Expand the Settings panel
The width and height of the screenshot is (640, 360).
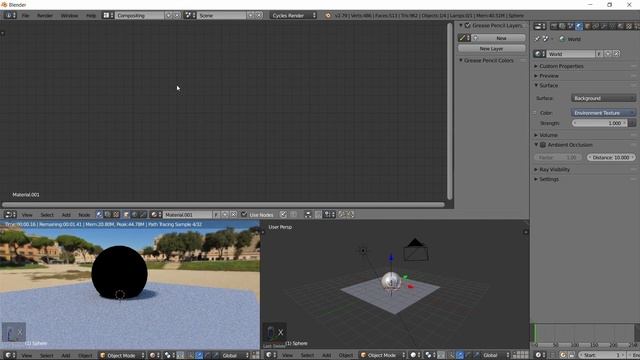(549, 179)
